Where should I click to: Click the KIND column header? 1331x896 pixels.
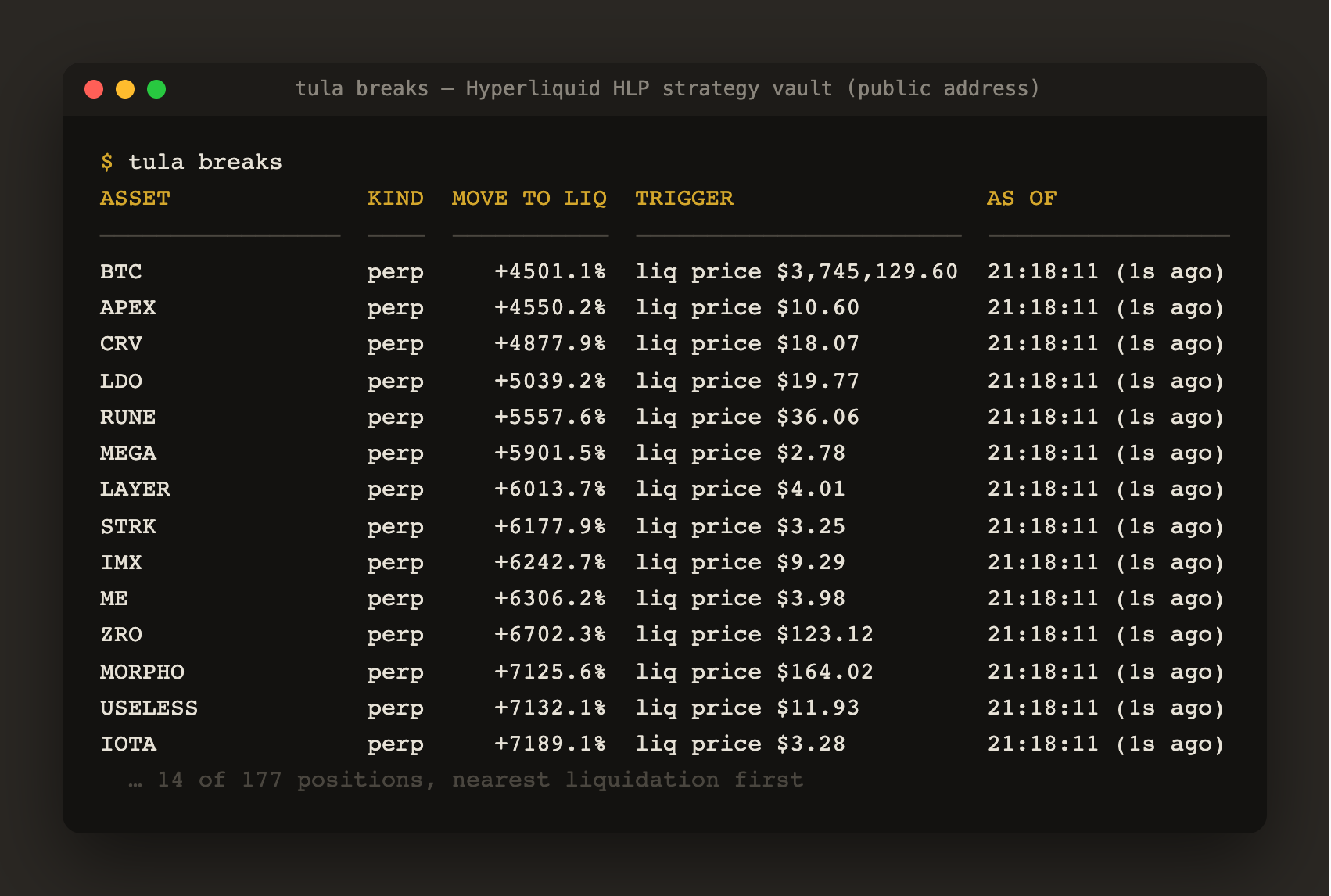(396, 199)
